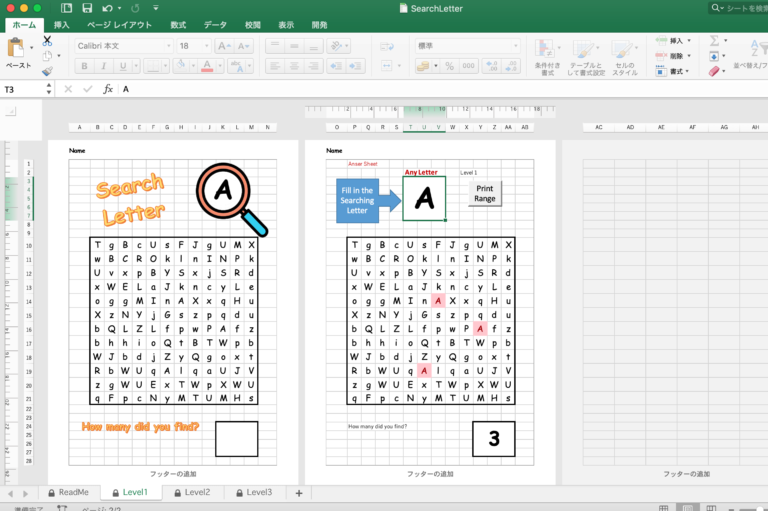The height and width of the screenshot is (511, 768).
Task: Align text to top
Action: (x=275, y=46)
